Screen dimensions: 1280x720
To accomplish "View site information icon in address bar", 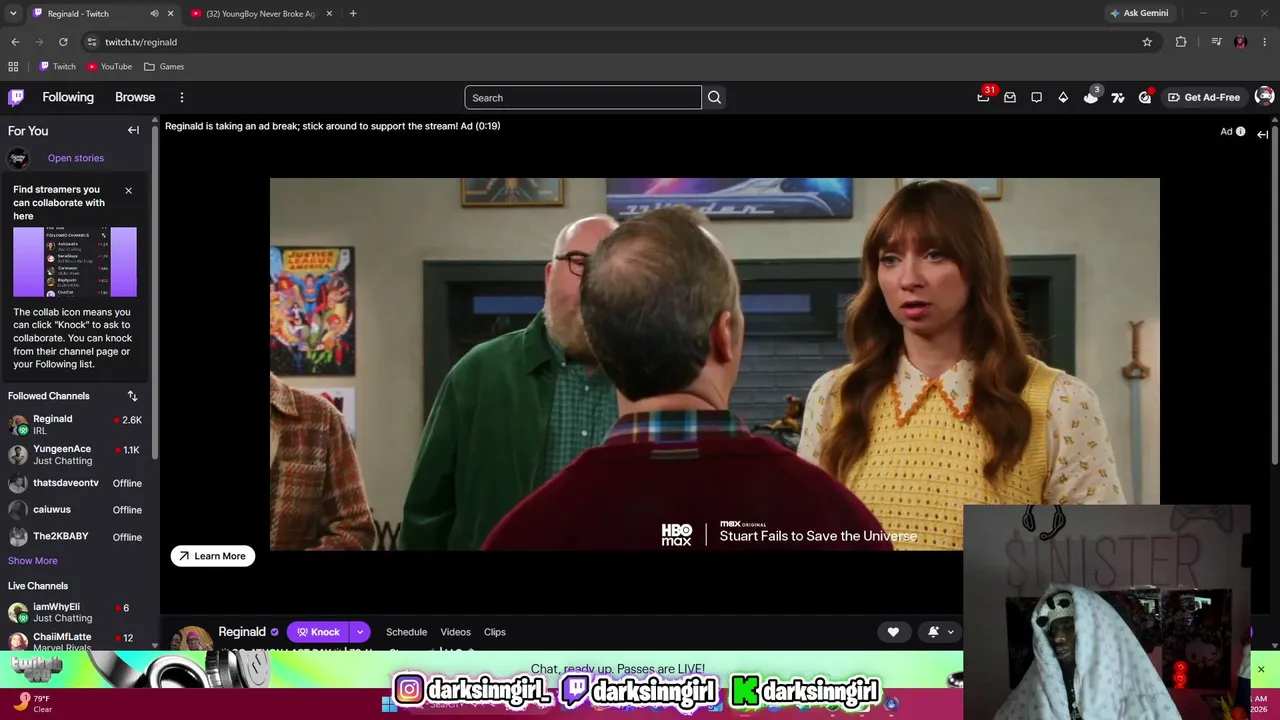I will point(91,42).
